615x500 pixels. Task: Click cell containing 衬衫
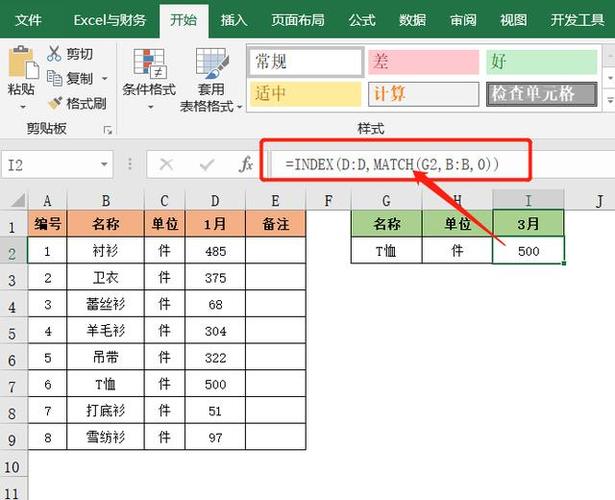106,250
